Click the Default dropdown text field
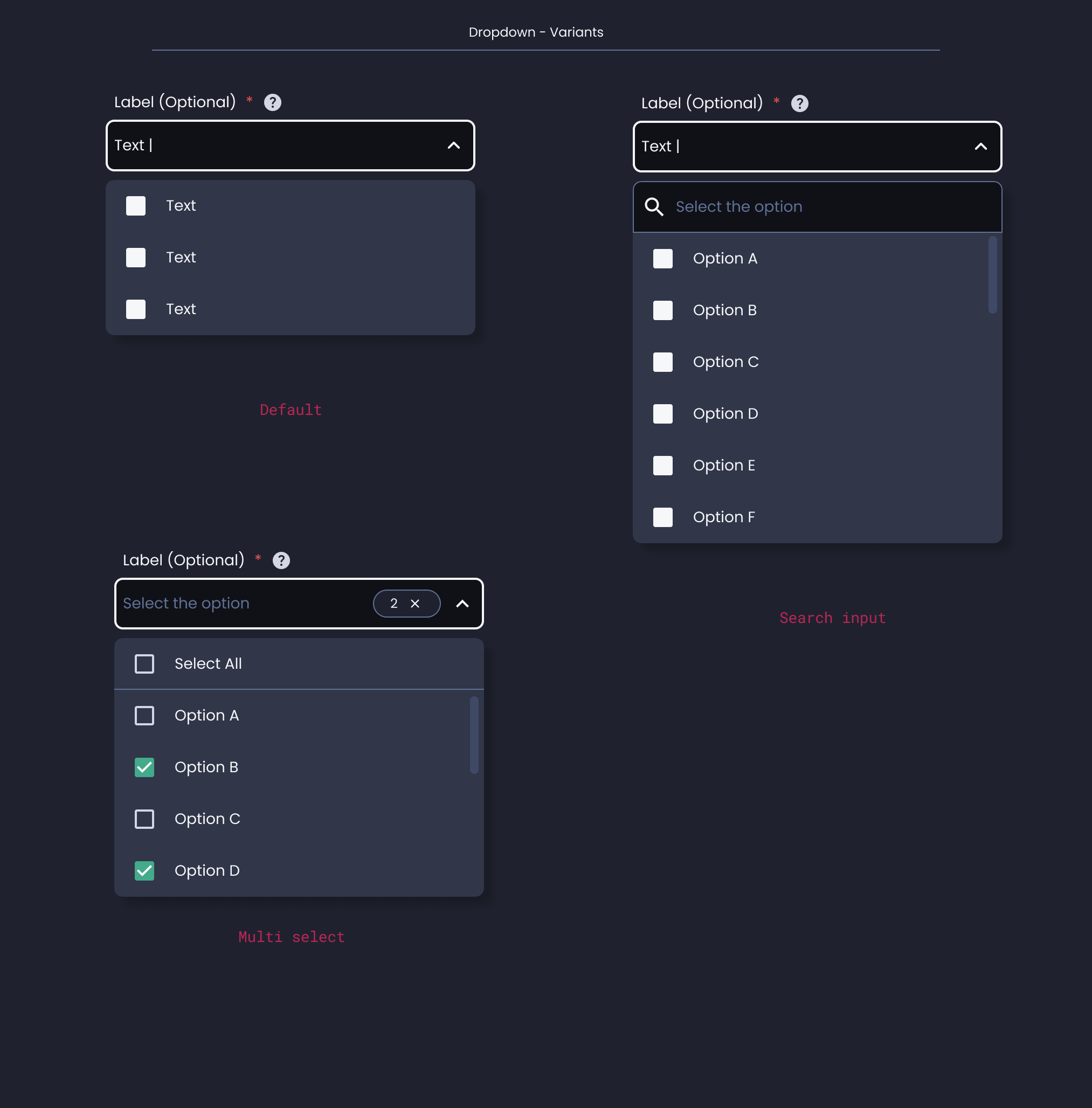This screenshot has height=1108, width=1092. click(x=290, y=146)
